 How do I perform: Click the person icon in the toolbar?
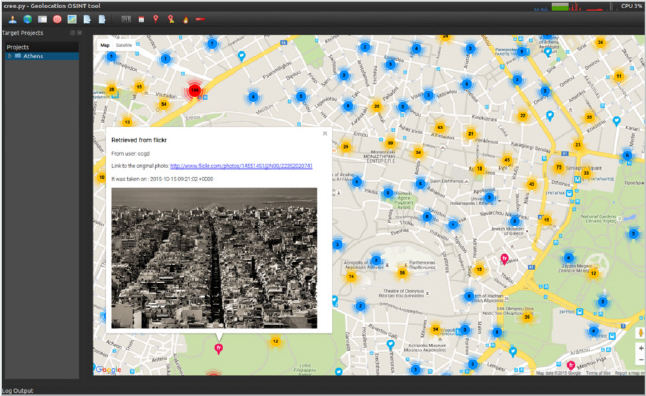pos(13,19)
